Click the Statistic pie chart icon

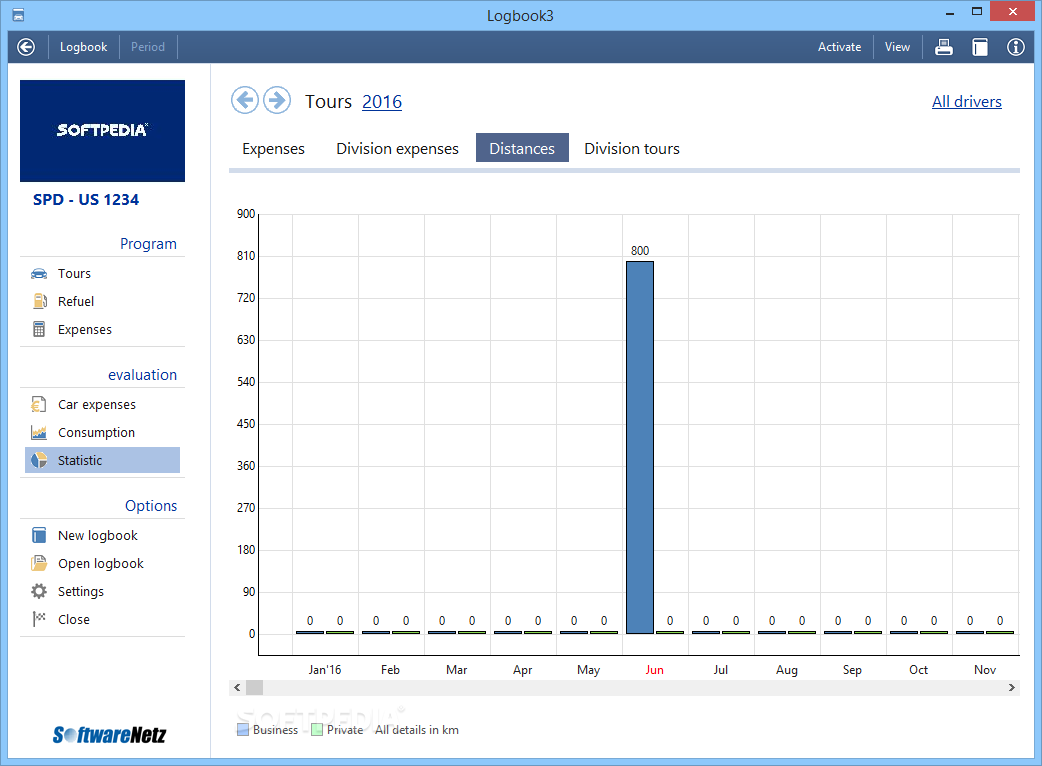tap(39, 460)
